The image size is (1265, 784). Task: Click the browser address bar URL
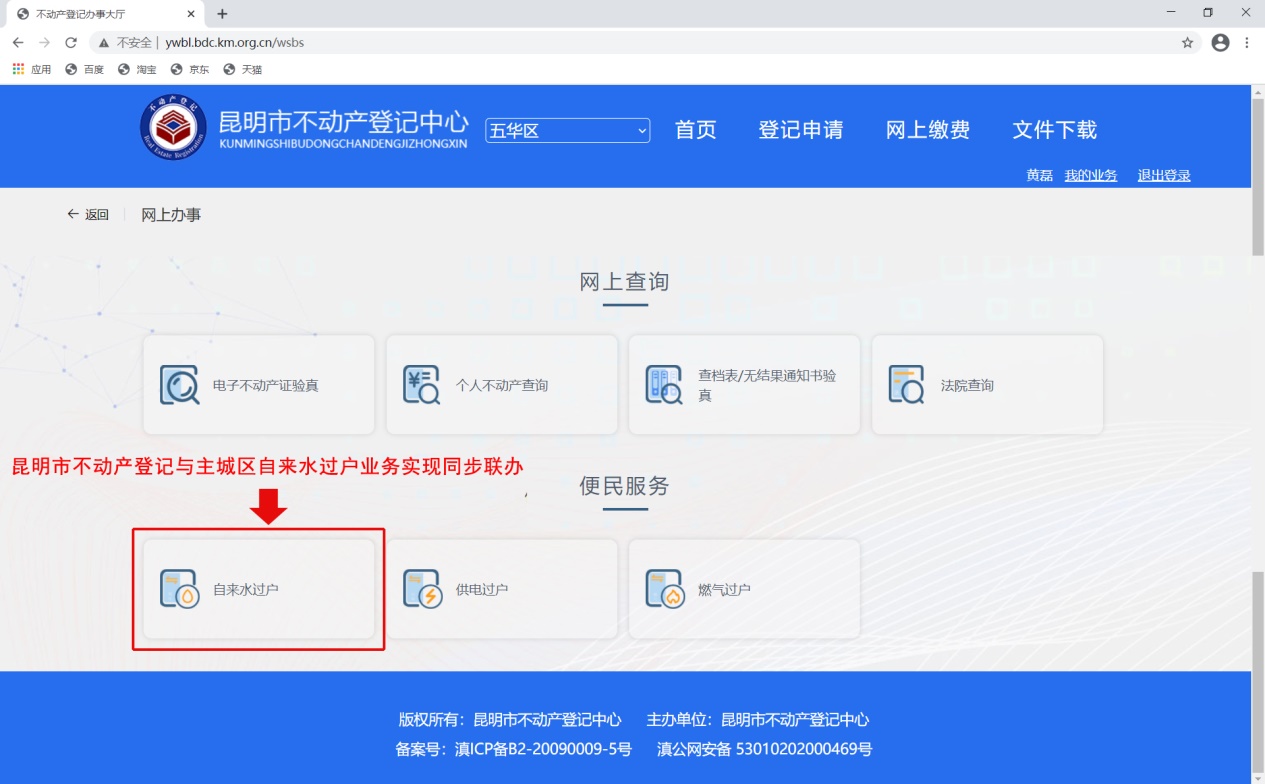234,43
